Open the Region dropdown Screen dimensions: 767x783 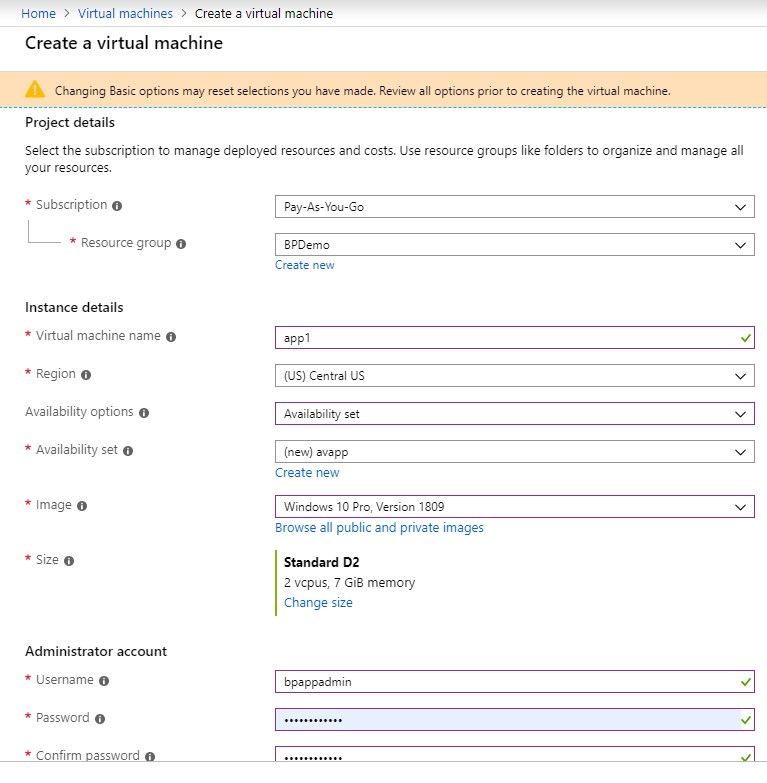pos(514,376)
